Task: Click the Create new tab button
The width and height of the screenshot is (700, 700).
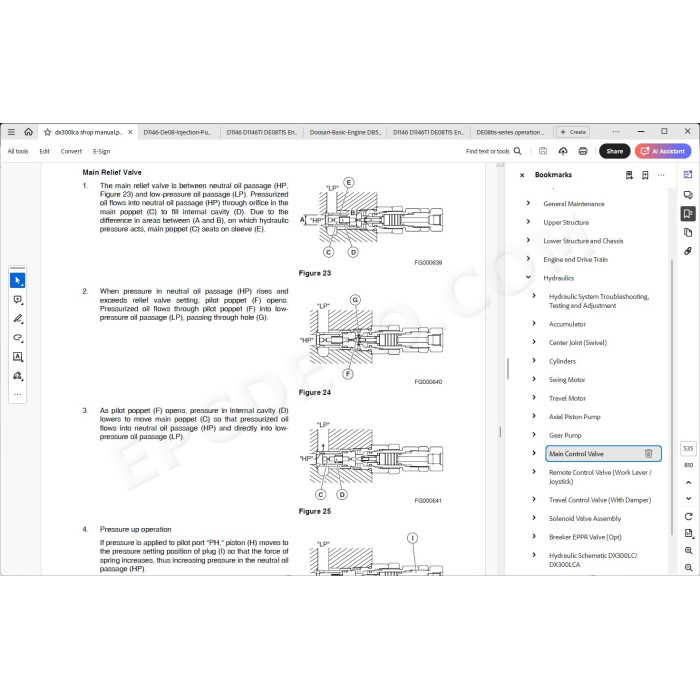Action: tap(573, 132)
